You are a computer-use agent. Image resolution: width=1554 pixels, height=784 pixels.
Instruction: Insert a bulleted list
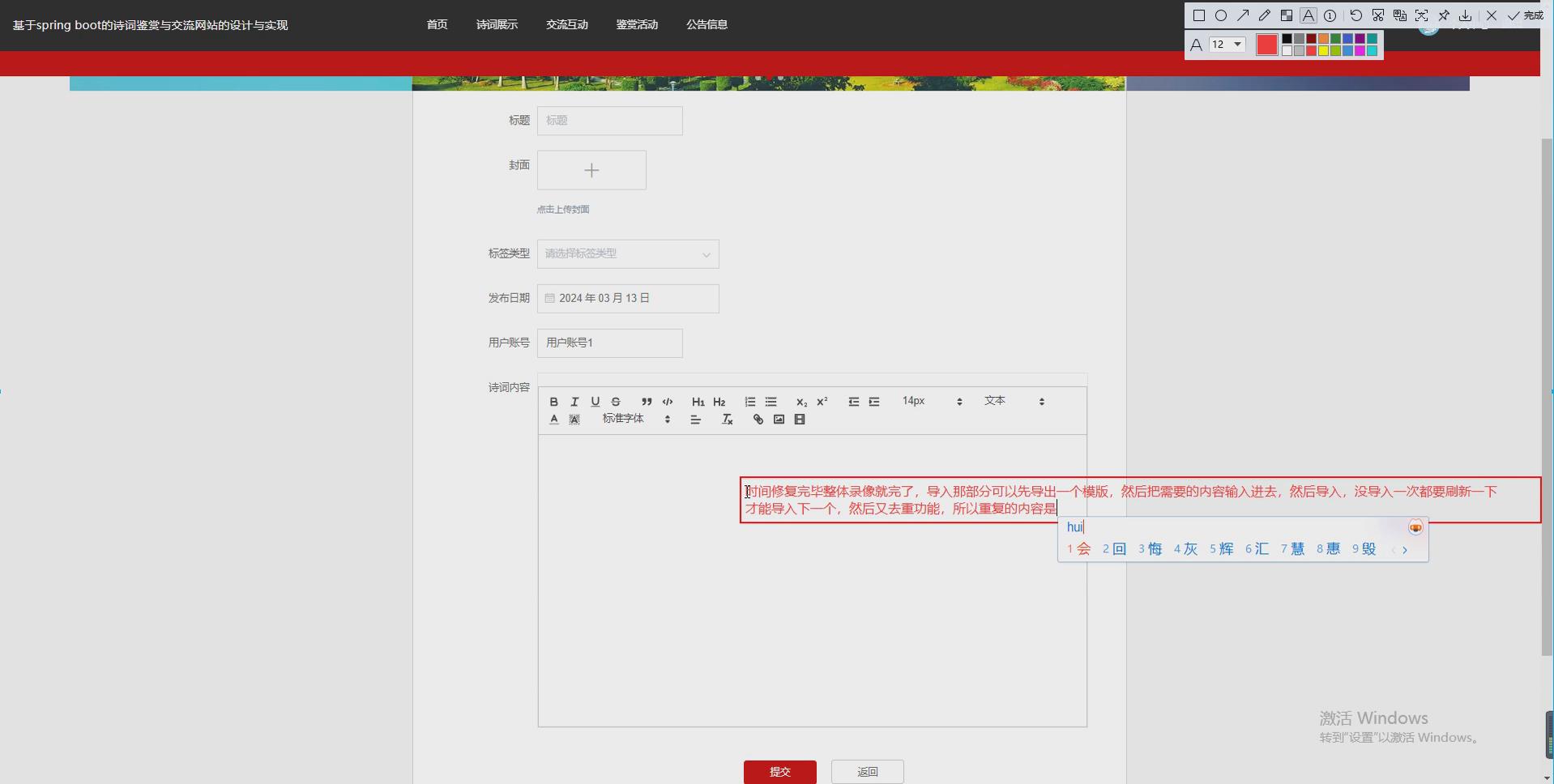[771, 402]
